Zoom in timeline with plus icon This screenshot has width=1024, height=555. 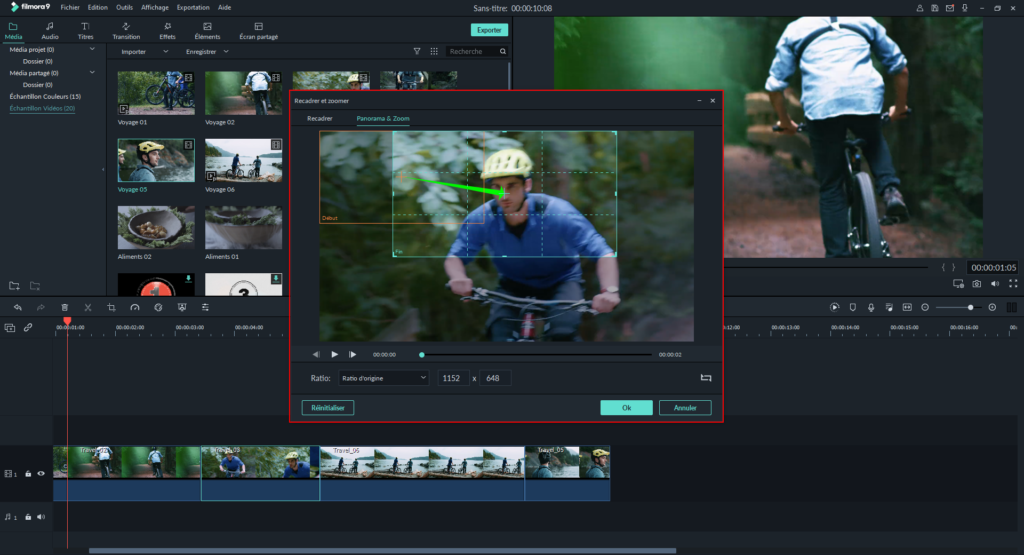tap(992, 308)
